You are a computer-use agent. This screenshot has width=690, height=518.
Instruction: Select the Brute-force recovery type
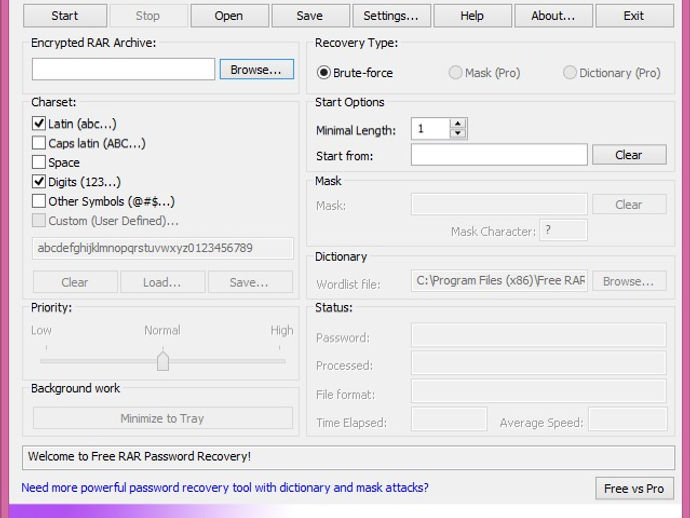355,73
